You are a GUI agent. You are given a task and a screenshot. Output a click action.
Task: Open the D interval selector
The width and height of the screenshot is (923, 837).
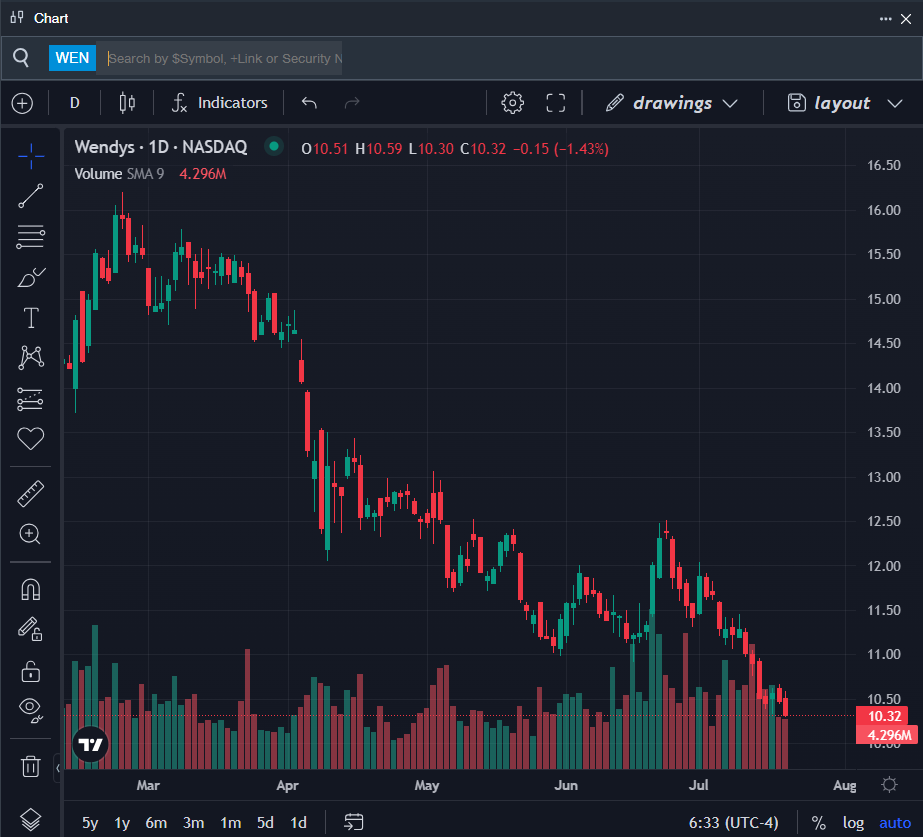coord(75,104)
